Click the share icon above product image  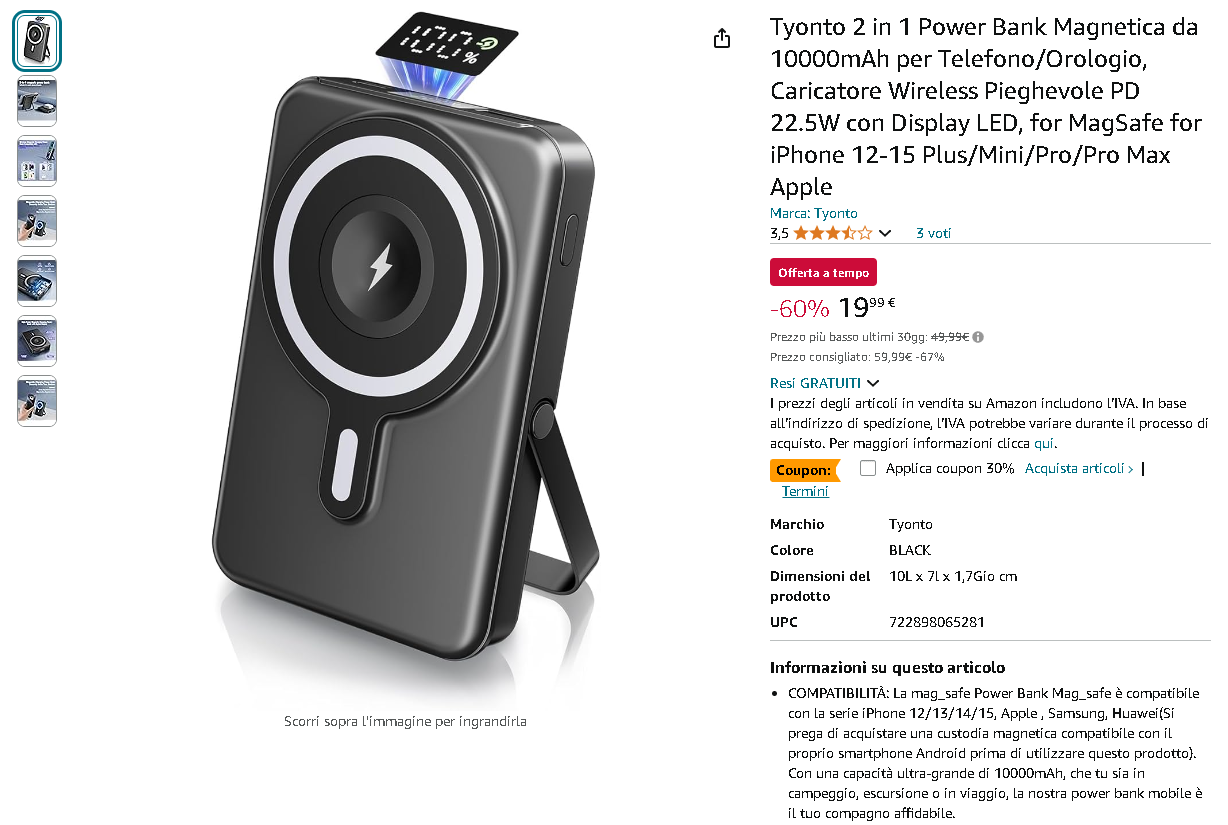[722, 38]
